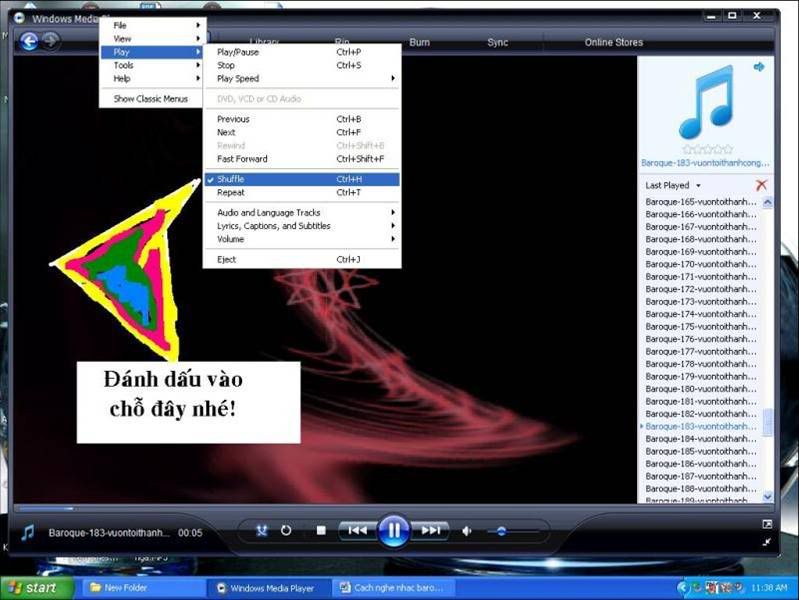Open the File menu

[x=151, y=25]
